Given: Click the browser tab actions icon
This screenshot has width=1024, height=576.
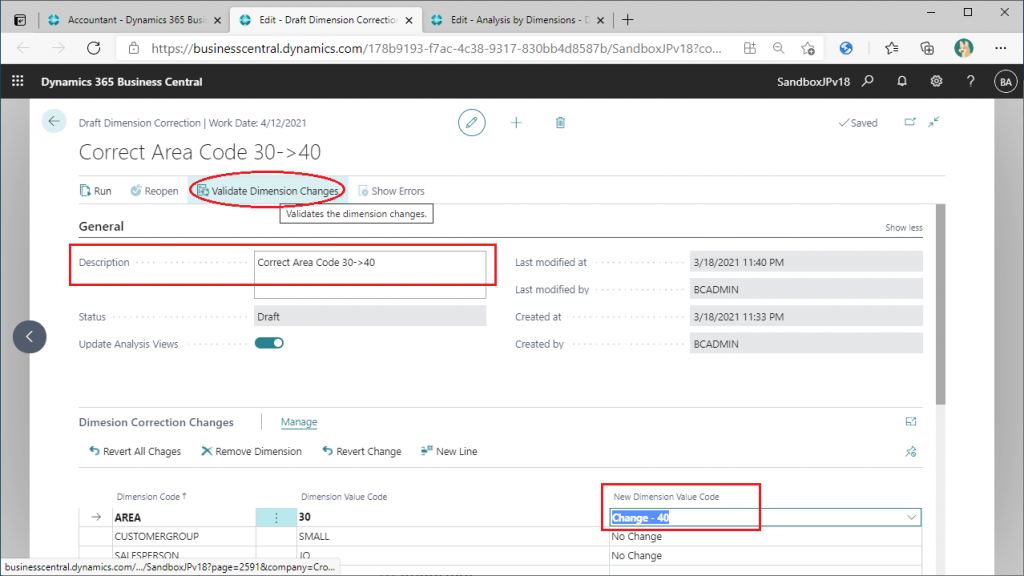Looking at the screenshot, I should 20,20.
